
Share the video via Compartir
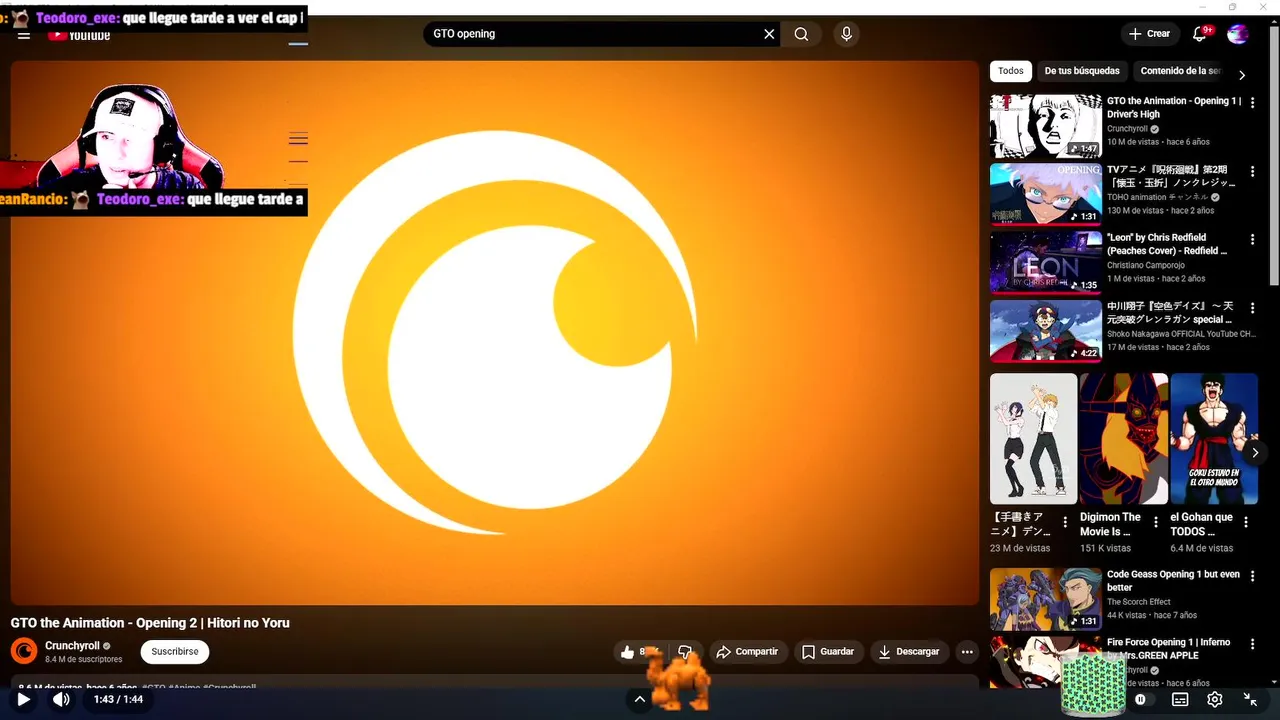coord(747,652)
